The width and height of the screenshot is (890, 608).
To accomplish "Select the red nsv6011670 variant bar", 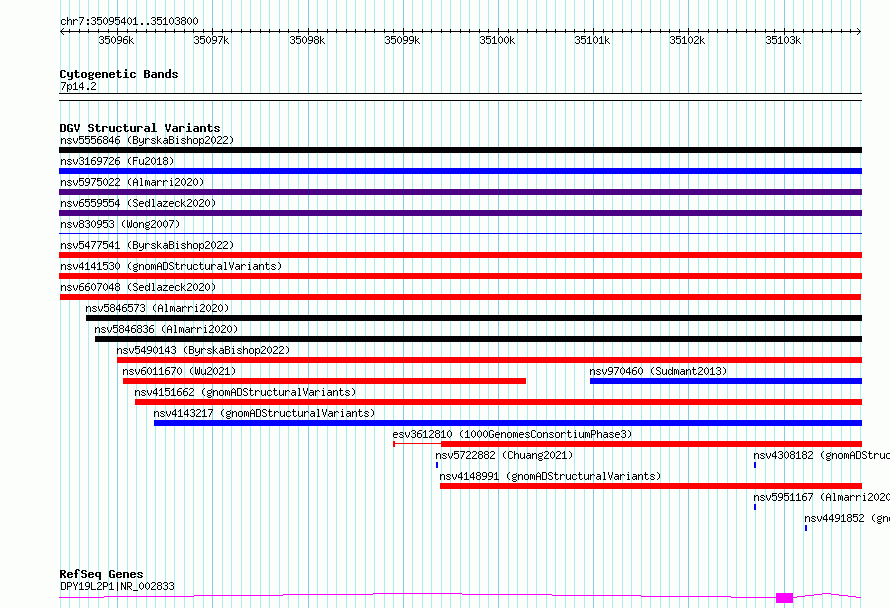I will click(325, 381).
